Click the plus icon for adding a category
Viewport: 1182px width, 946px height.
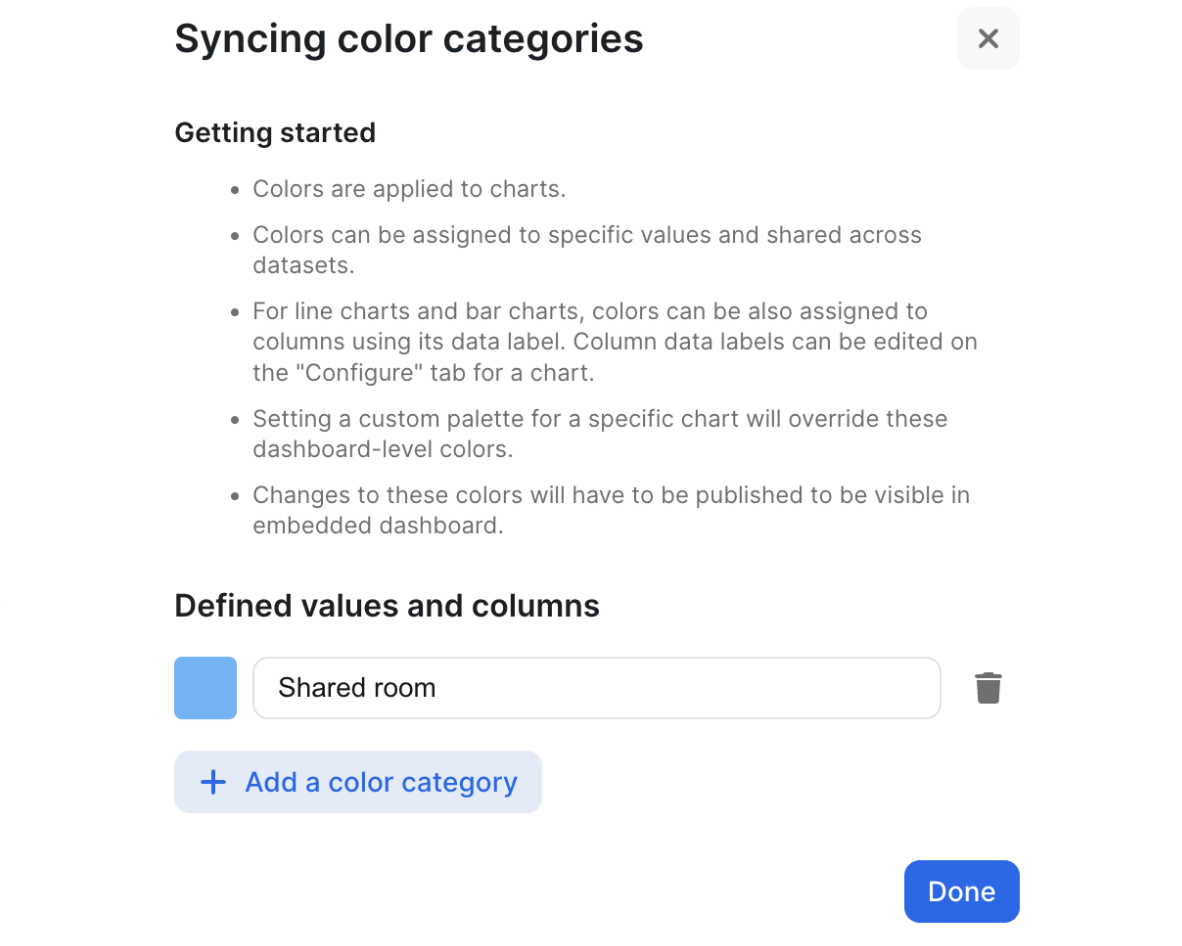click(213, 782)
